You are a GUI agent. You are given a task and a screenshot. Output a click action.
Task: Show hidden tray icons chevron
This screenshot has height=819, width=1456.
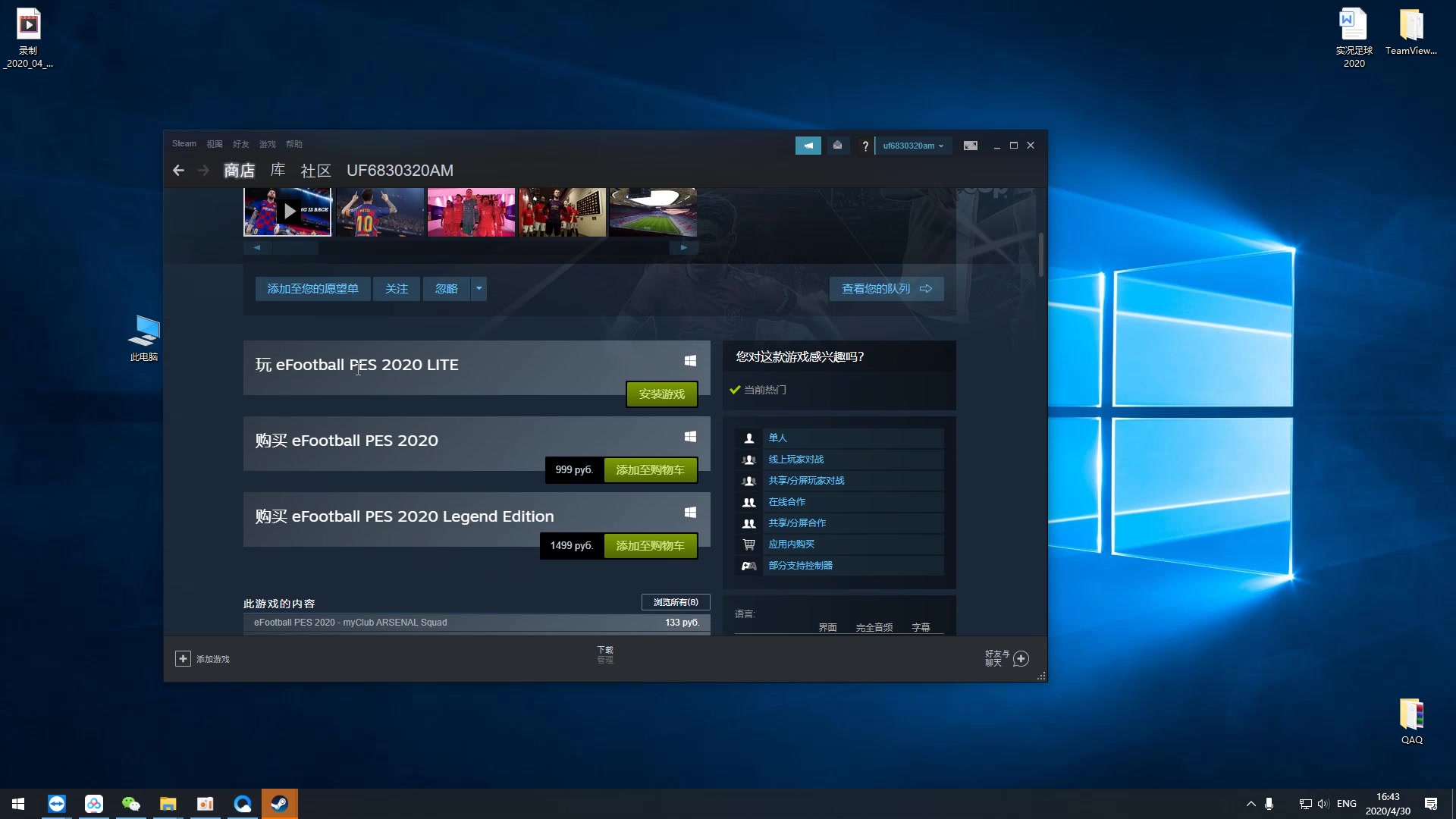(1251, 804)
